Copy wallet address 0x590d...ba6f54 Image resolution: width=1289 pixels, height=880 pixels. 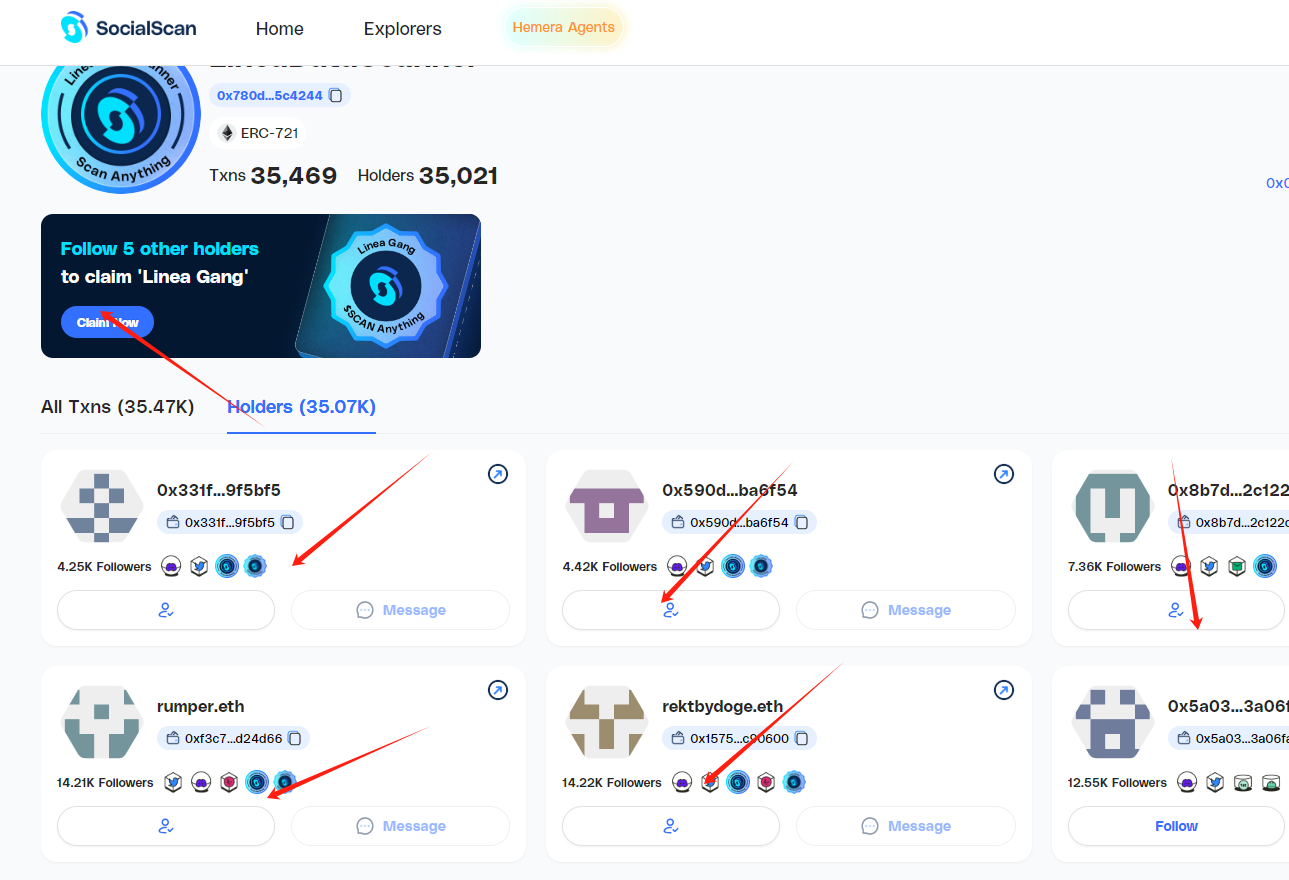click(802, 522)
